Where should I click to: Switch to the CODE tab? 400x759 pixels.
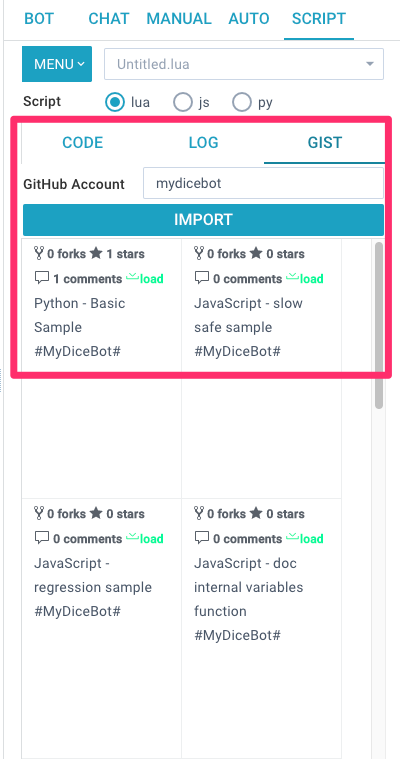point(83,142)
